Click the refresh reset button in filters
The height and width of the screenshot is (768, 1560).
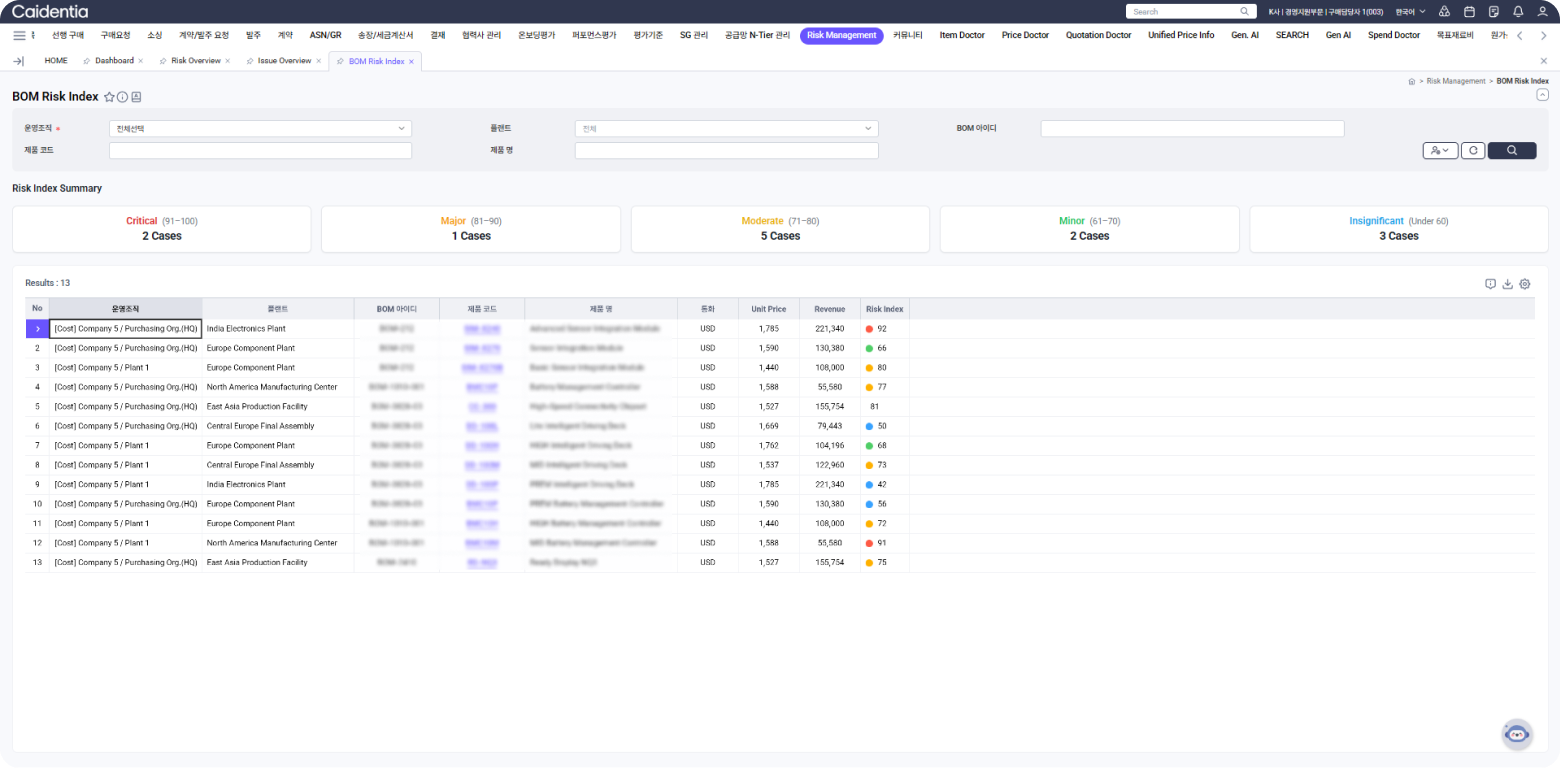pos(1472,150)
